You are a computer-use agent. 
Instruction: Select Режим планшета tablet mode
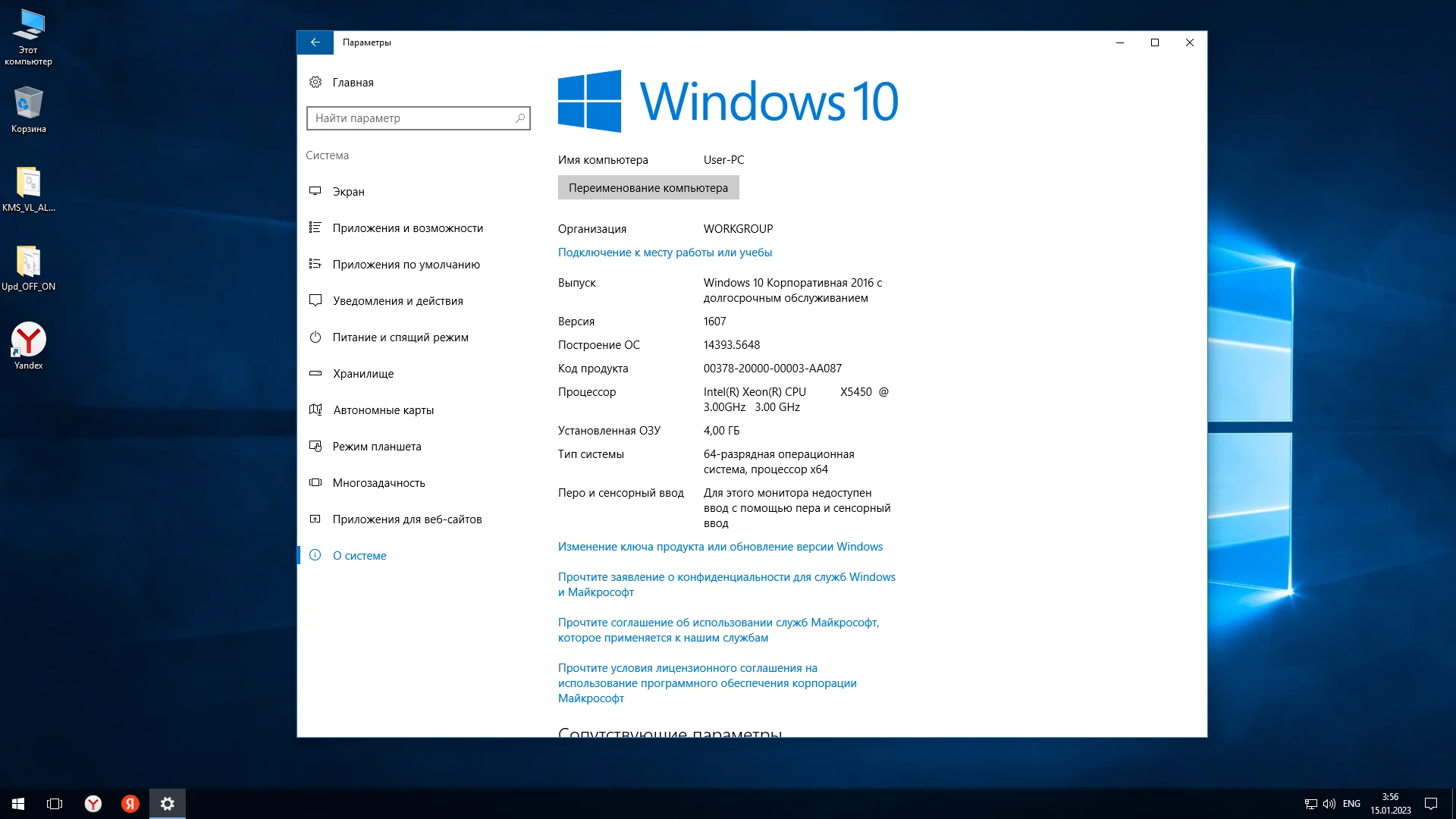click(376, 447)
